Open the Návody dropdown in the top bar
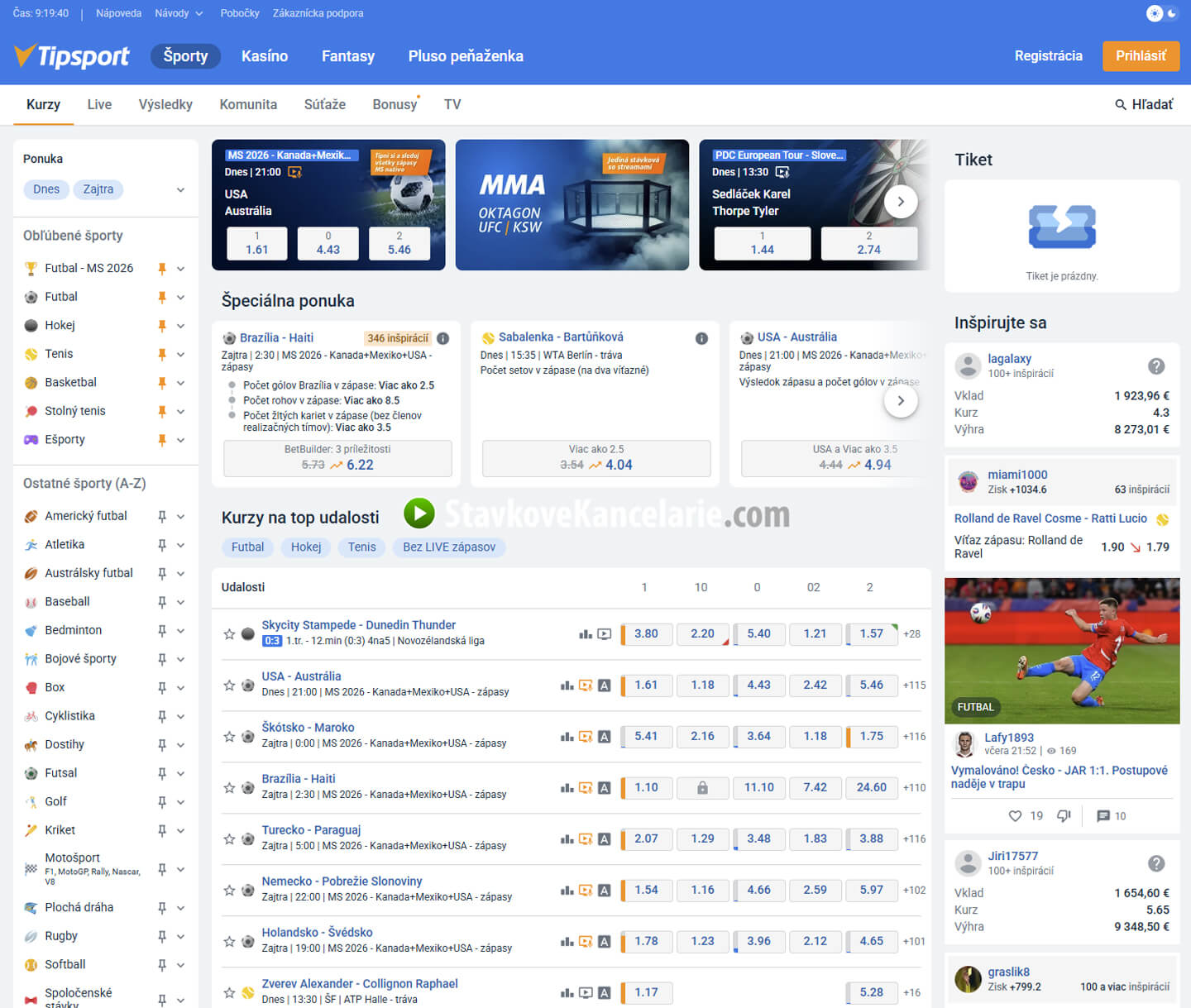The height and width of the screenshot is (1008, 1191). coord(179,13)
